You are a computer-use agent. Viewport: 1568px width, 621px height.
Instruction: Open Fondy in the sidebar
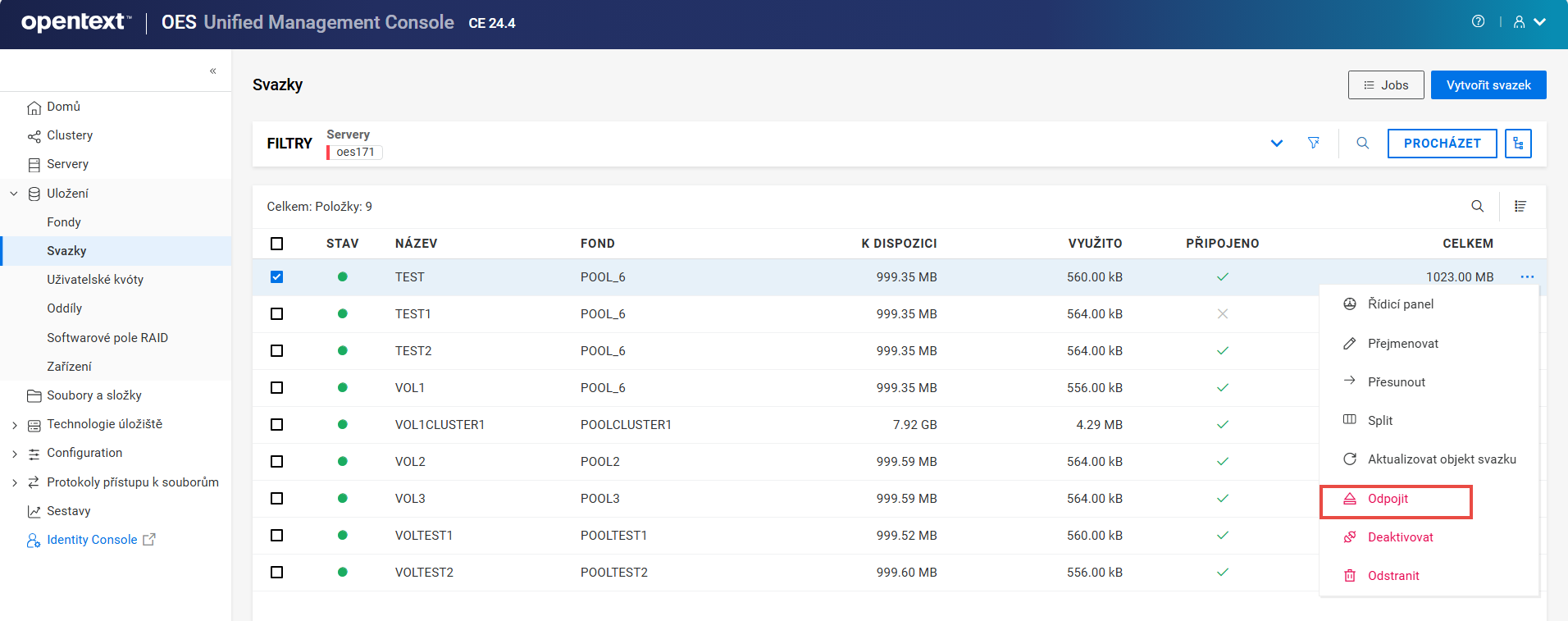[x=64, y=222]
